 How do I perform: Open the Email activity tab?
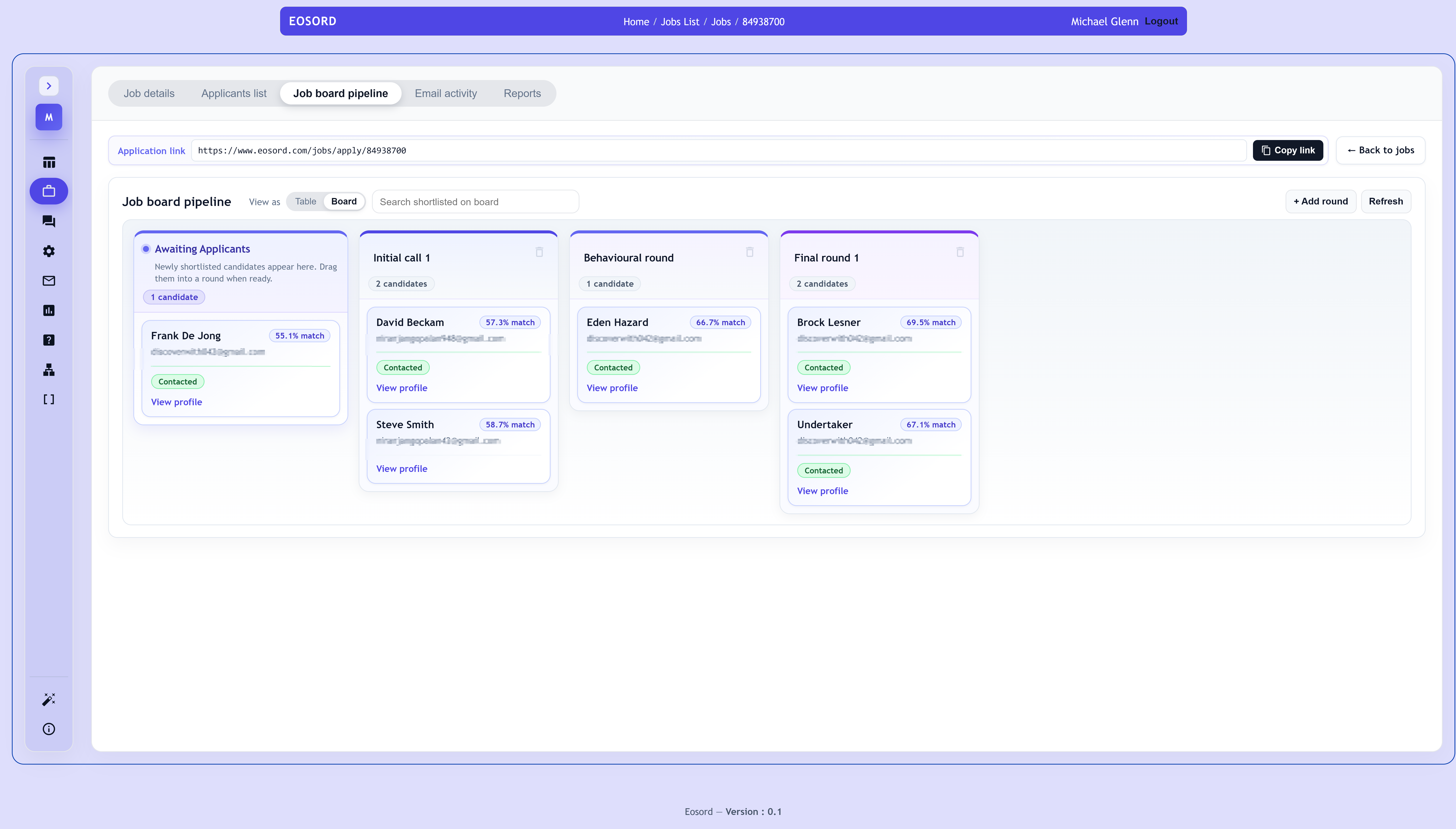point(446,93)
